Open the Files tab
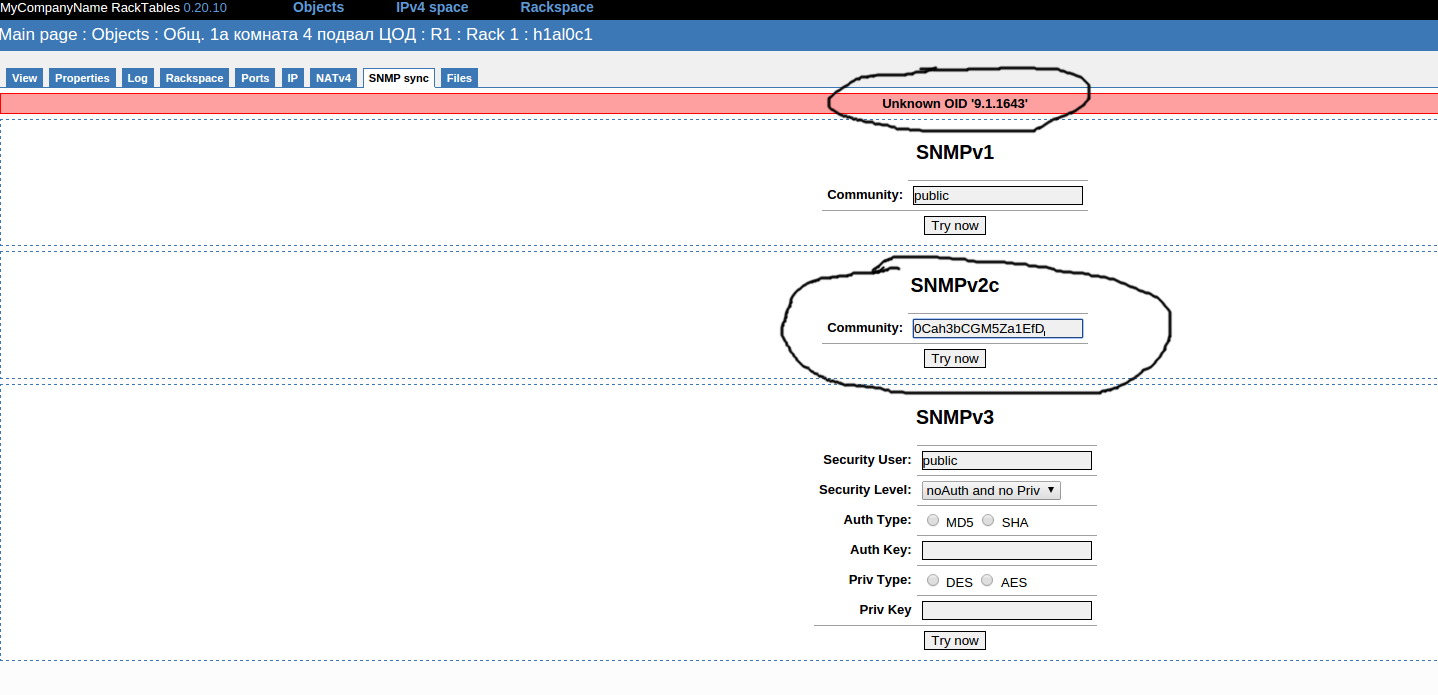This screenshot has width=1438, height=695. (x=459, y=78)
